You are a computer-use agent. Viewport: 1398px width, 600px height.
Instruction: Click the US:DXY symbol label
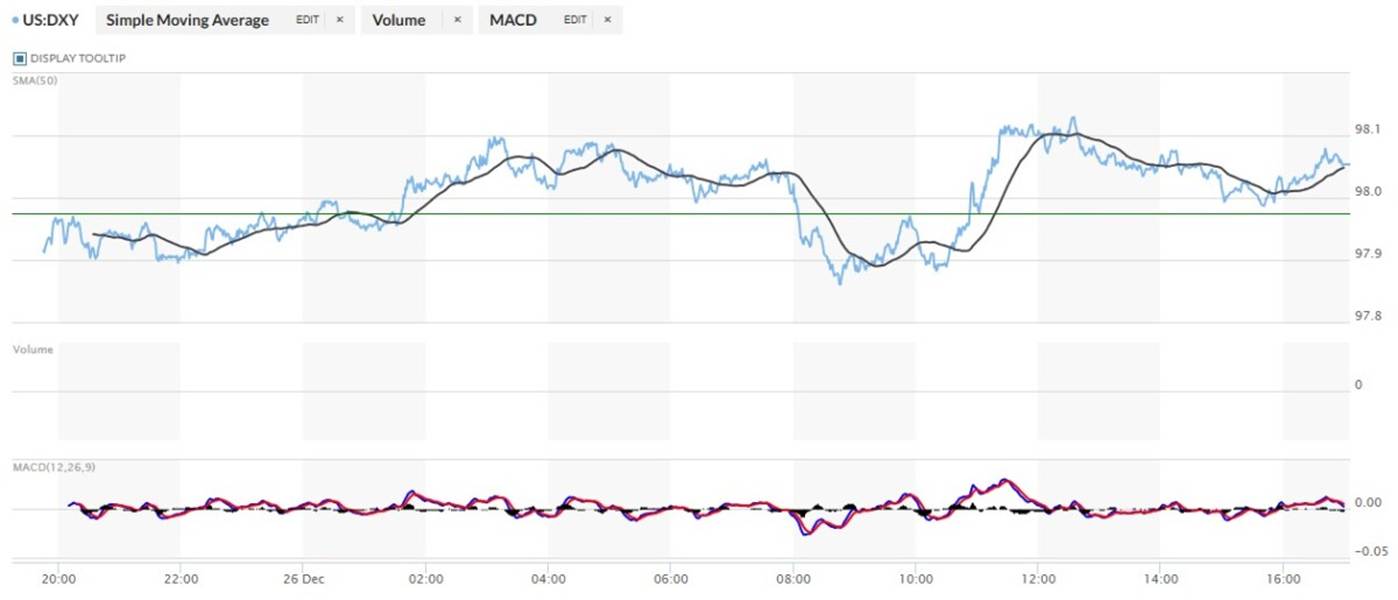coord(51,20)
